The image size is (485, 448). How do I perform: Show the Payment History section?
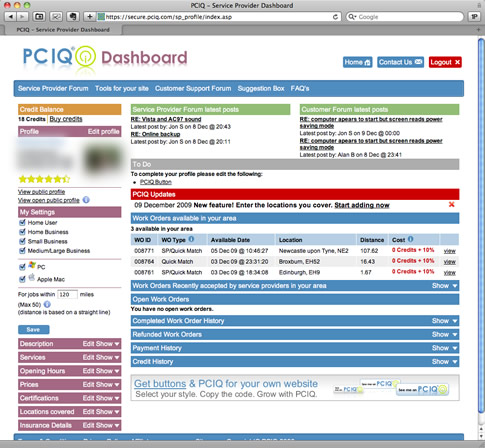point(444,348)
